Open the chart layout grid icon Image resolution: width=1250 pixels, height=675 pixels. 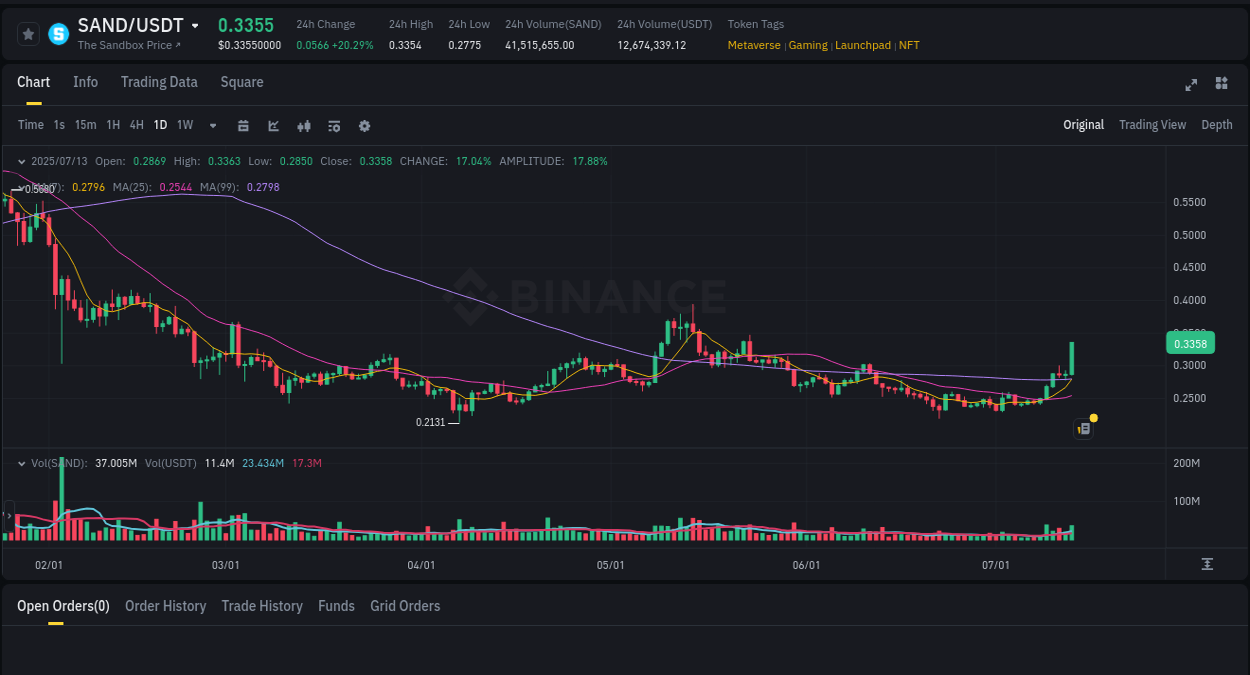pos(1221,85)
